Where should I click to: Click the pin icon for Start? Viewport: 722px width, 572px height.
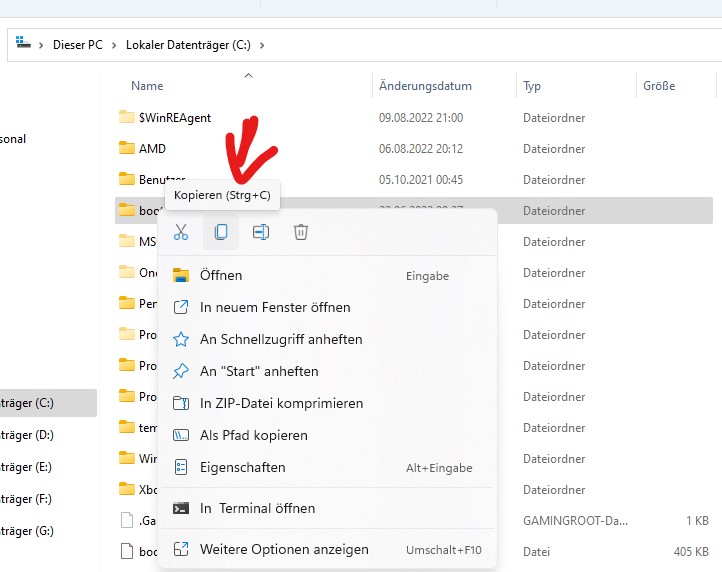(x=181, y=371)
